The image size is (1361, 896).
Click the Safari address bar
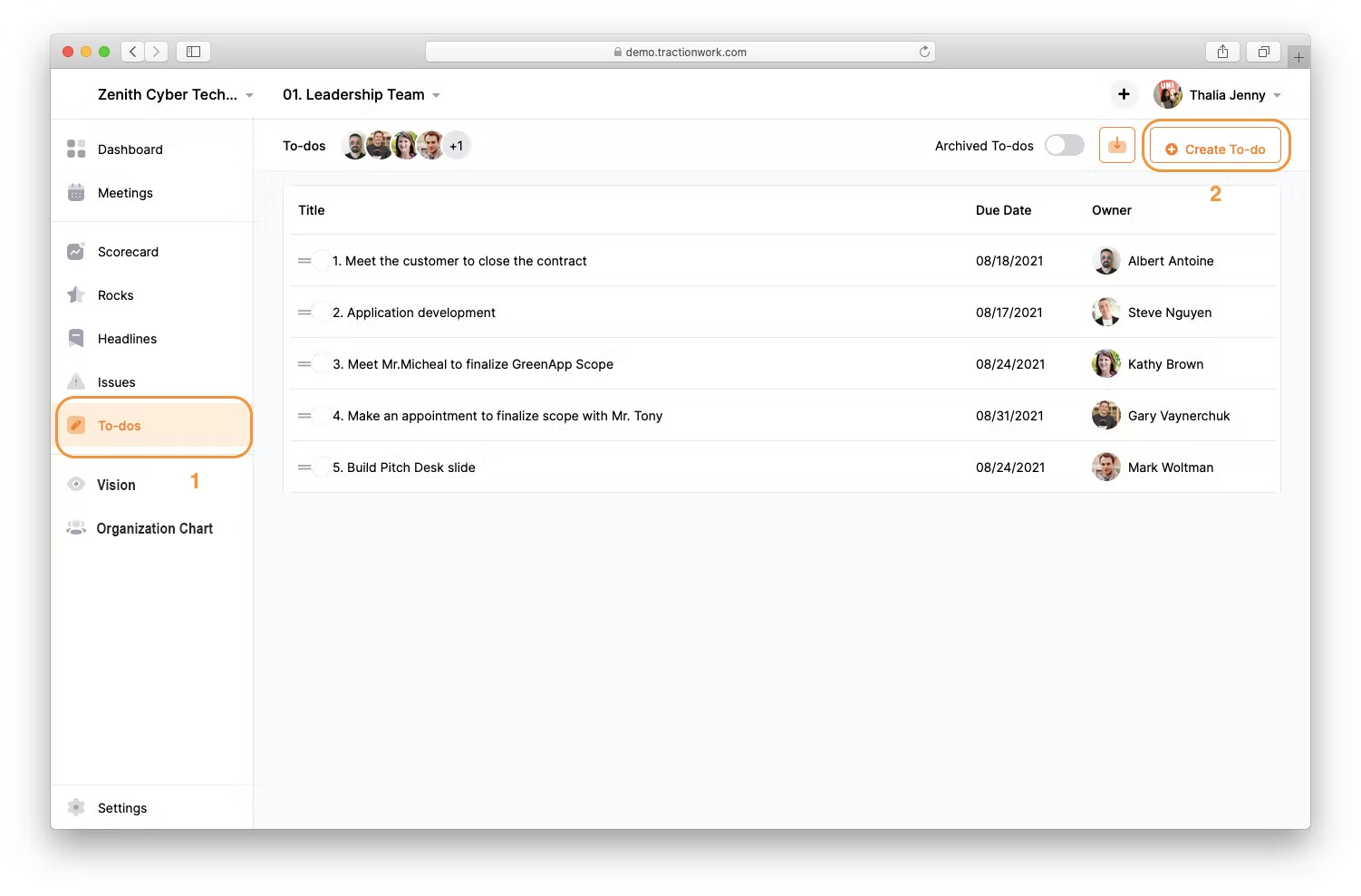click(x=680, y=52)
